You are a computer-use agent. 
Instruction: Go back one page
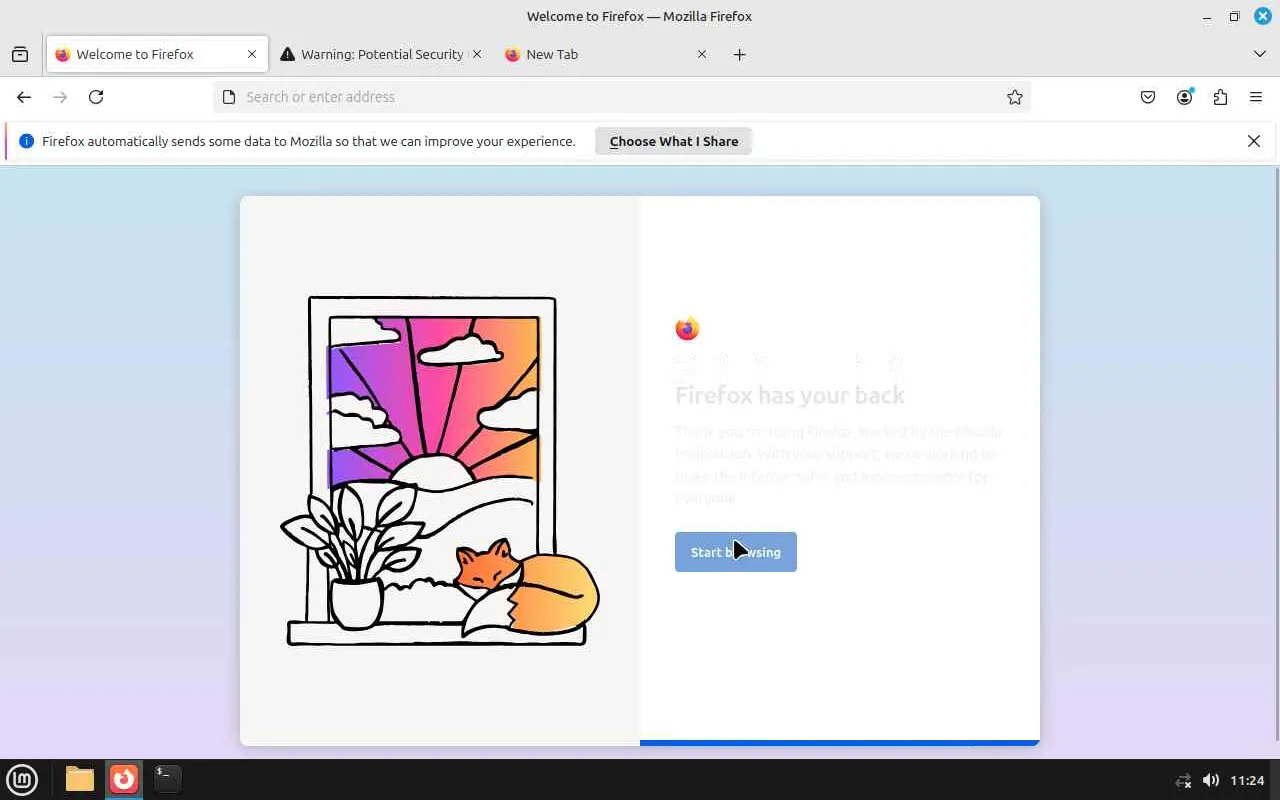(24, 97)
